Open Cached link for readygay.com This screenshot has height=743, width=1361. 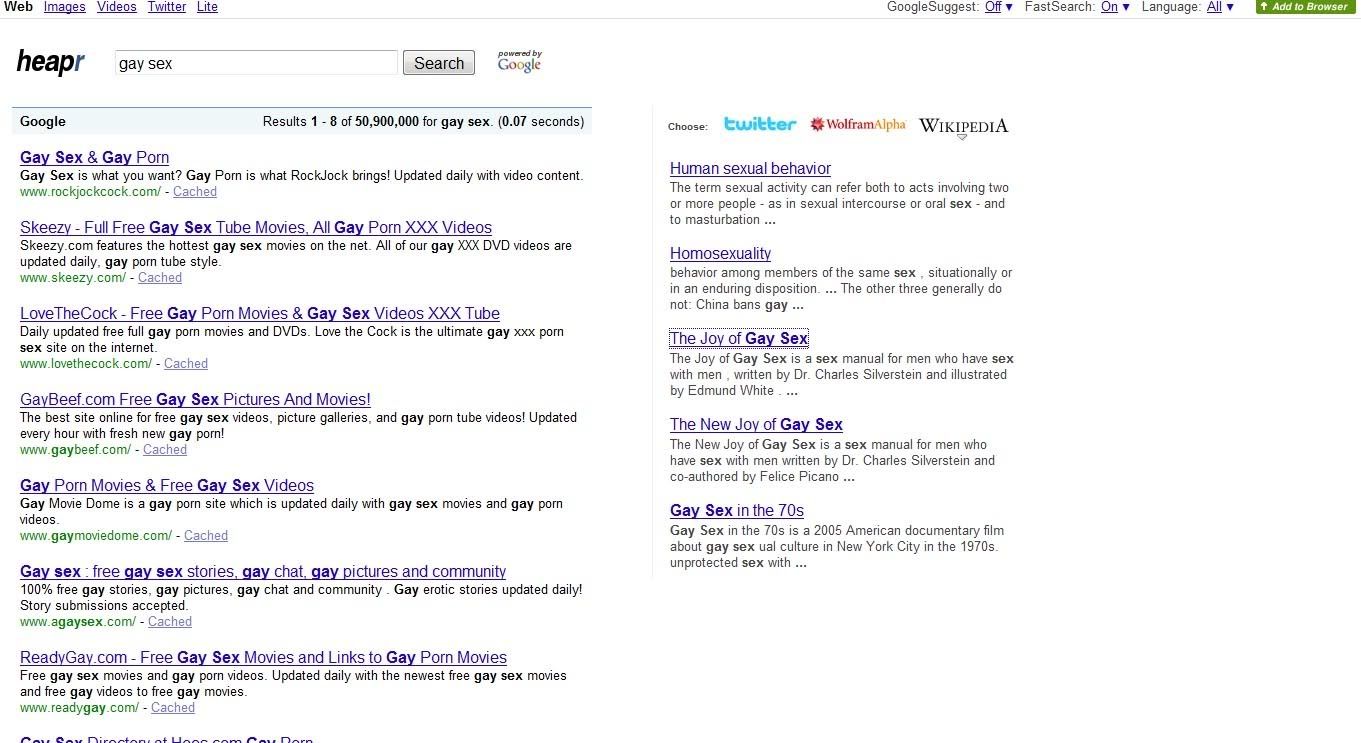[x=173, y=708]
